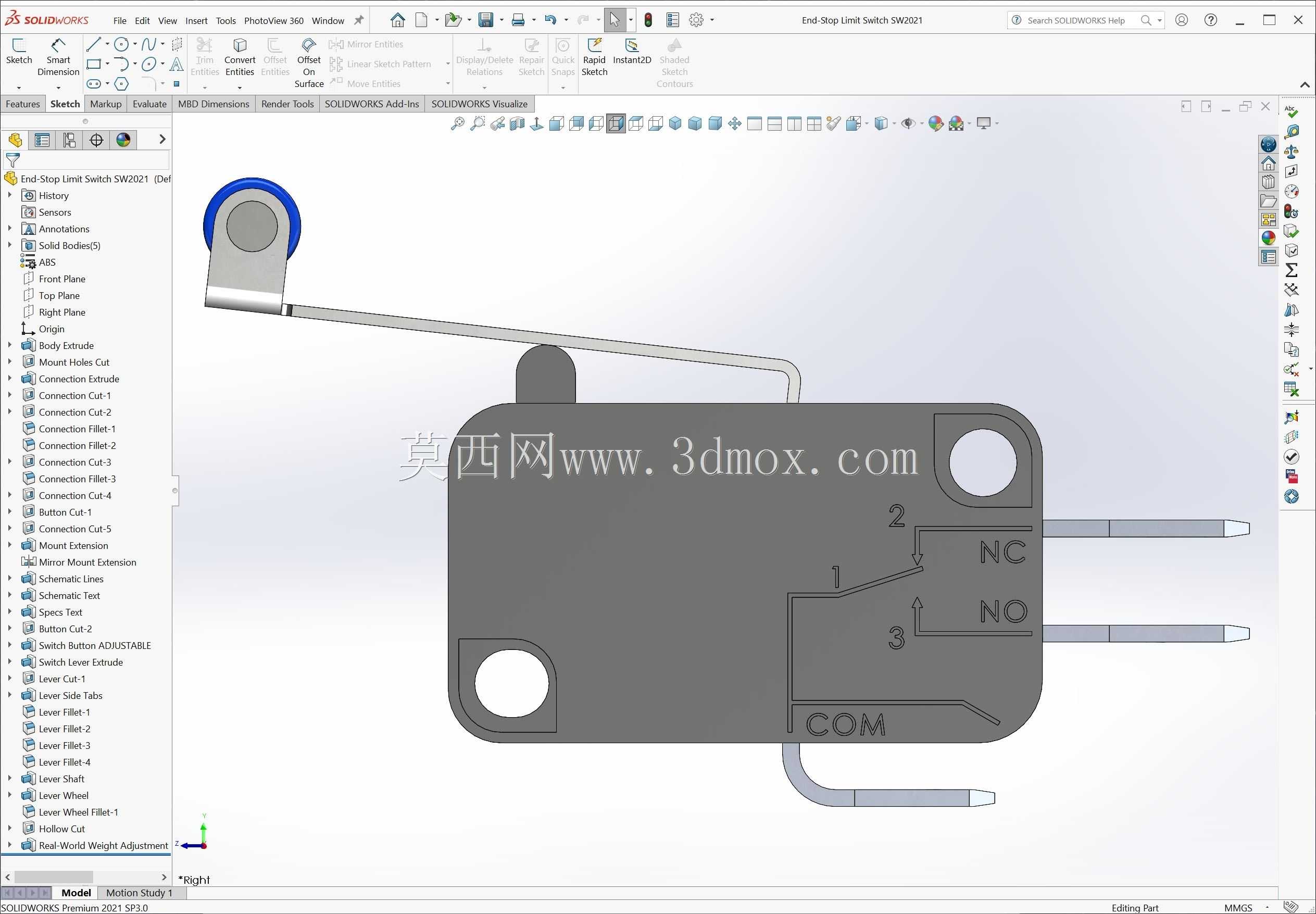
Task: Open the File menu
Action: coord(120,21)
